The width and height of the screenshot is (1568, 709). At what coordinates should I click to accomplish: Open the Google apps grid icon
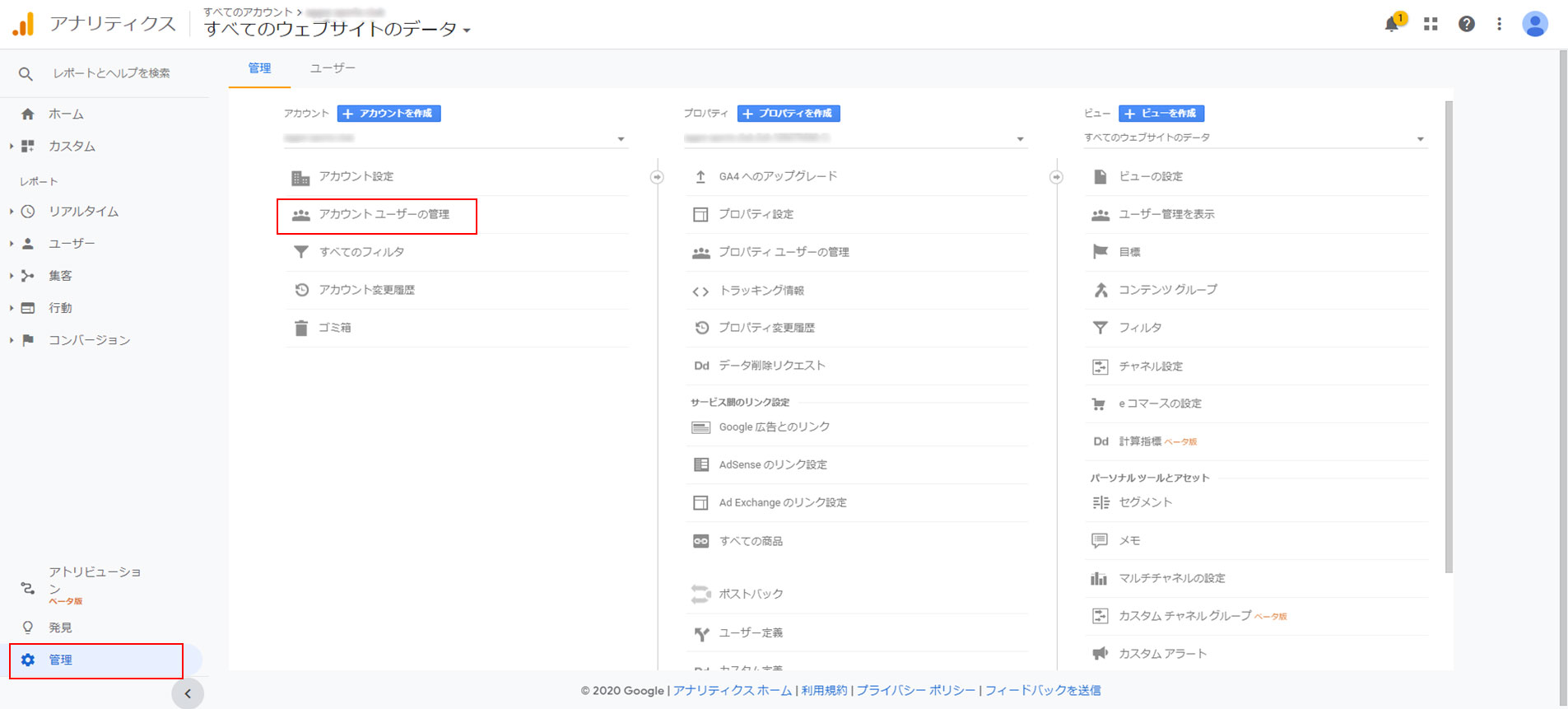[x=1431, y=24]
